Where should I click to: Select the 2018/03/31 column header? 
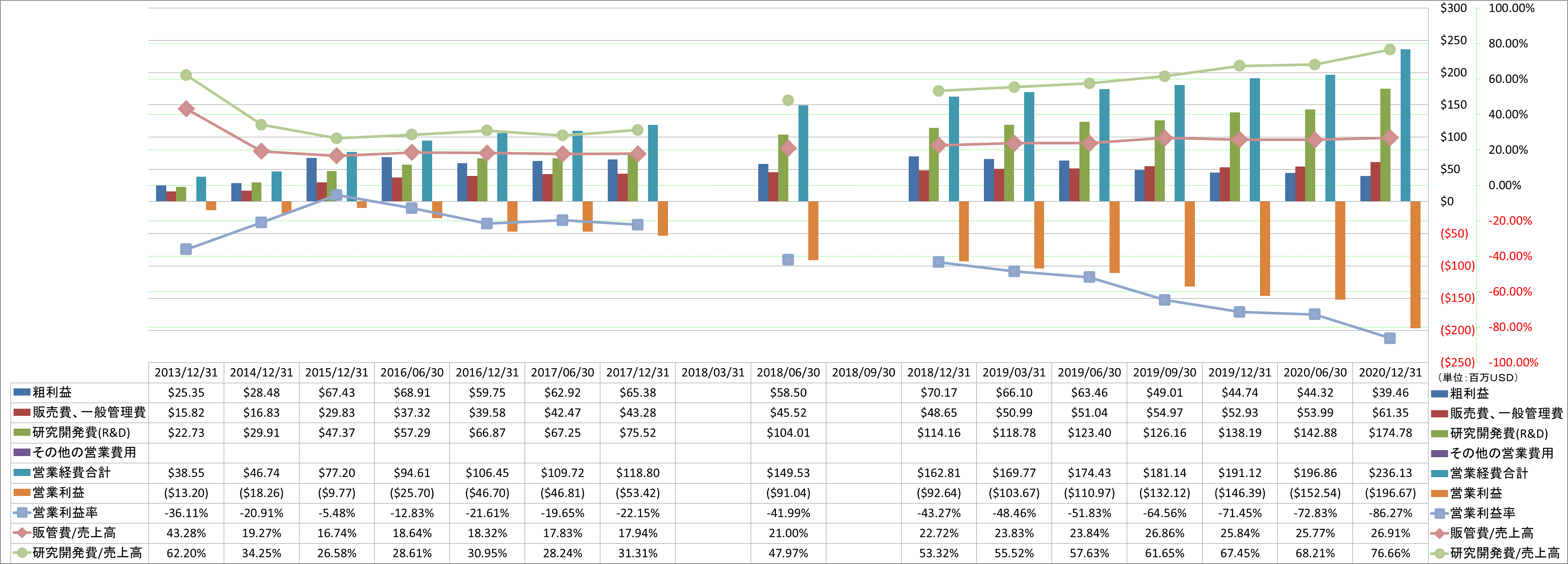(x=713, y=372)
